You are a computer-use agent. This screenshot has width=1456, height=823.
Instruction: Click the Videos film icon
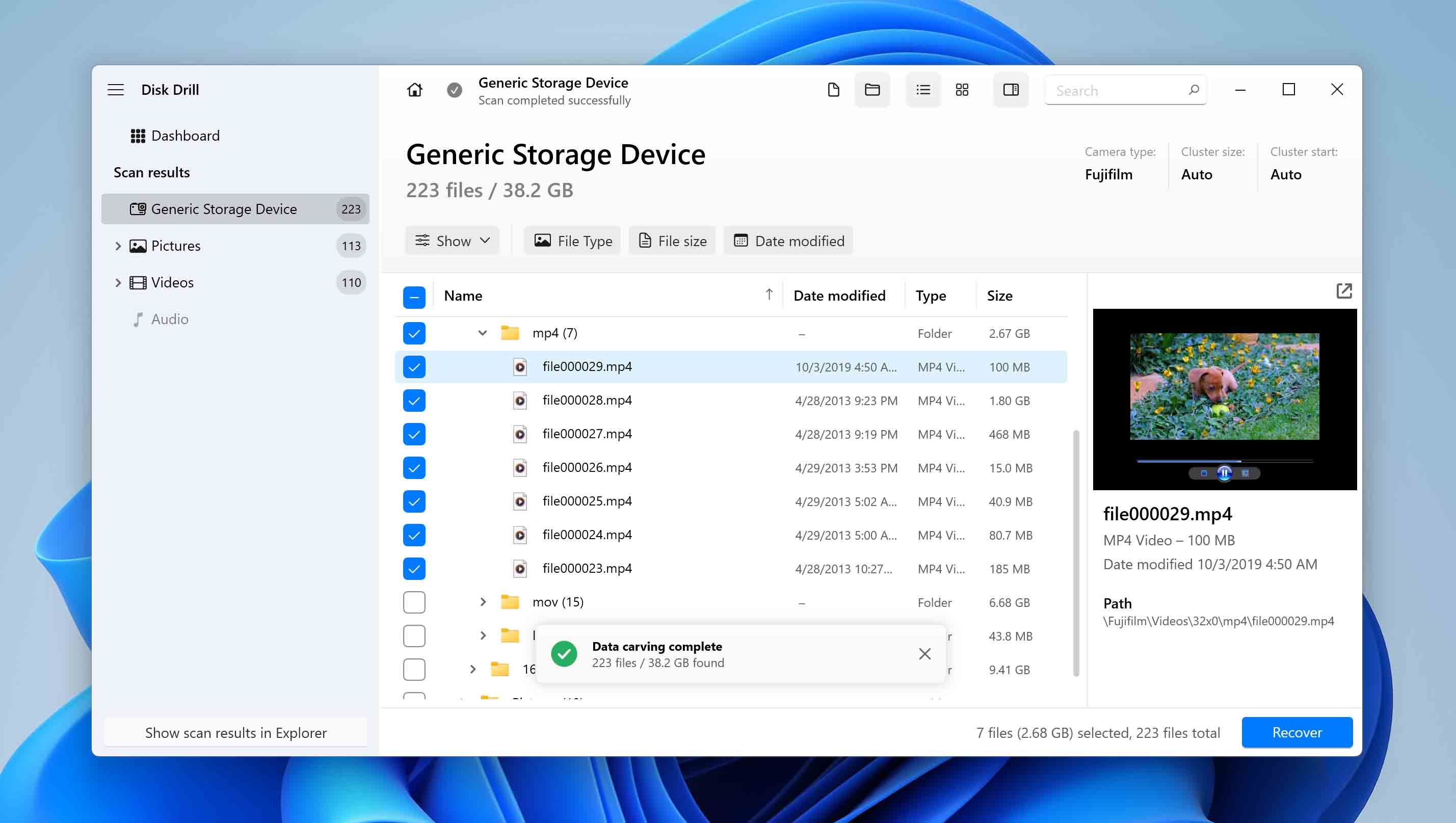(x=138, y=283)
